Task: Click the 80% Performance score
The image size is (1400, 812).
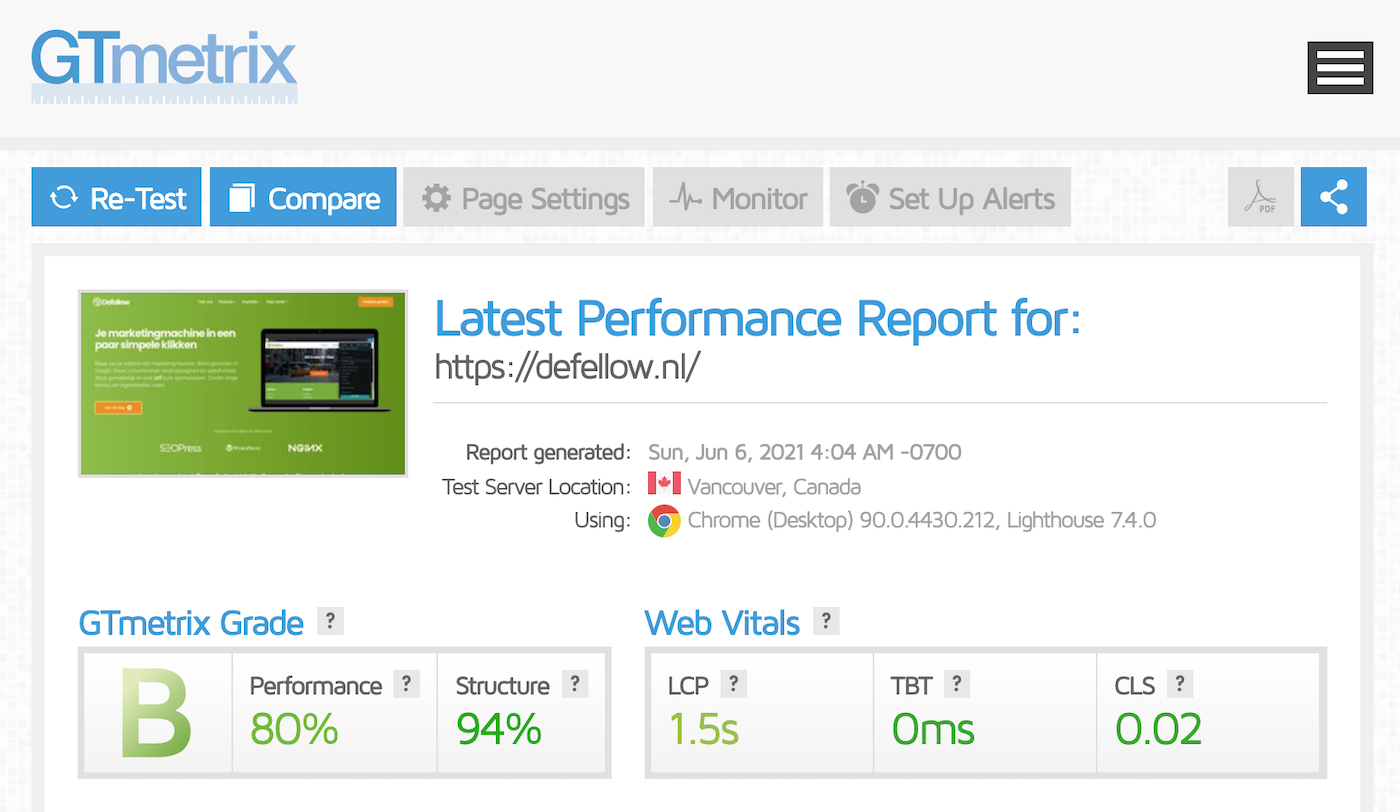Action: (294, 730)
